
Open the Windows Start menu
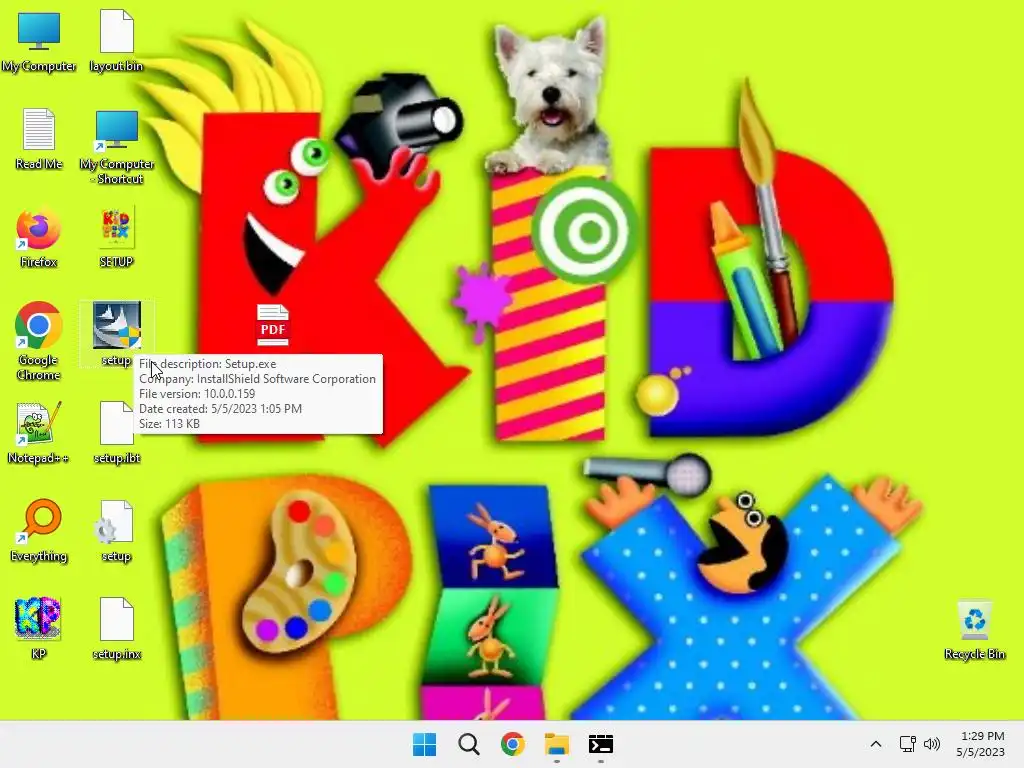(x=424, y=744)
